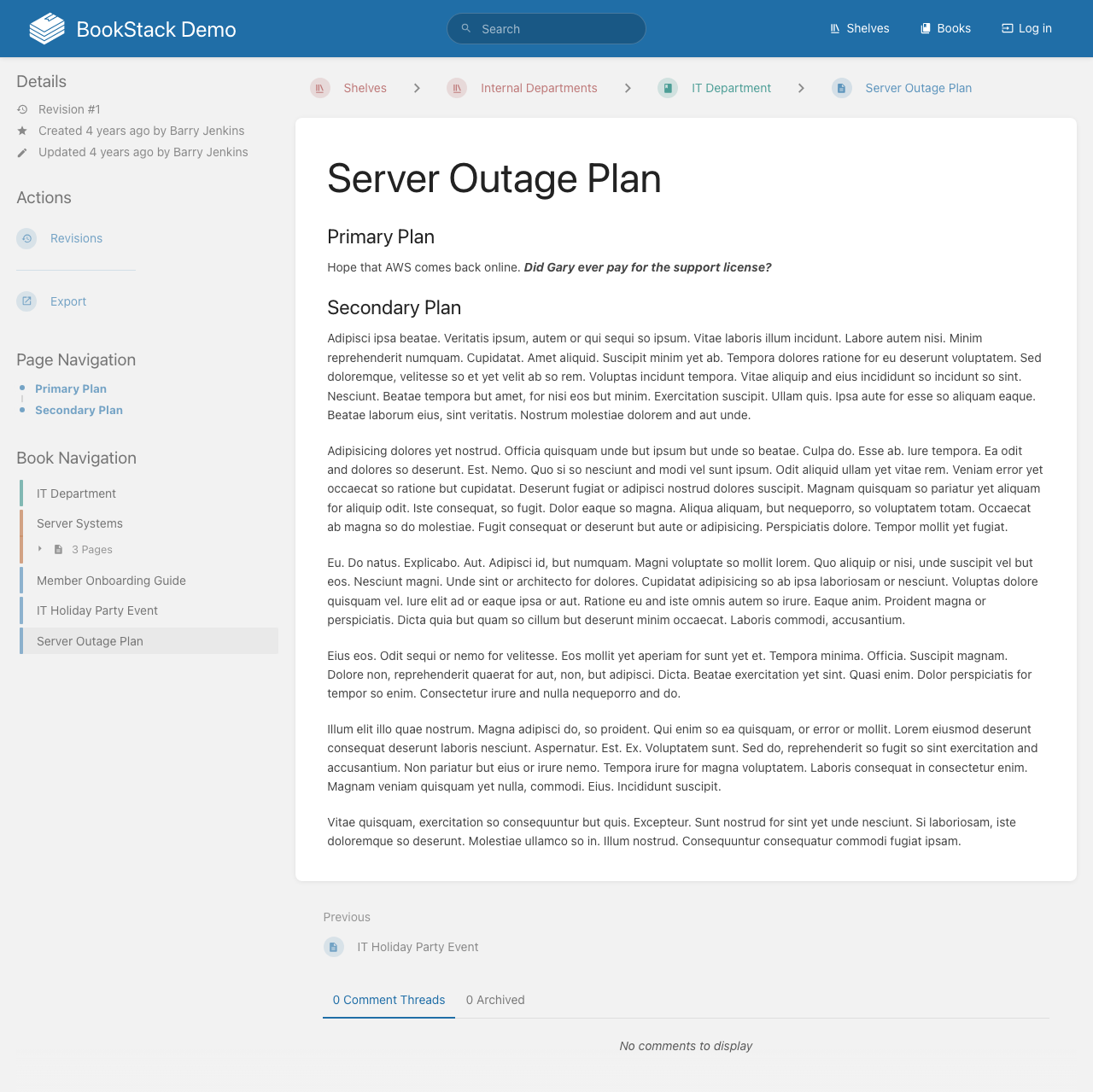Screen dimensions: 1093x1092
Task: Switch to the 0 Archived tab
Action: [x=495, y=1000]
